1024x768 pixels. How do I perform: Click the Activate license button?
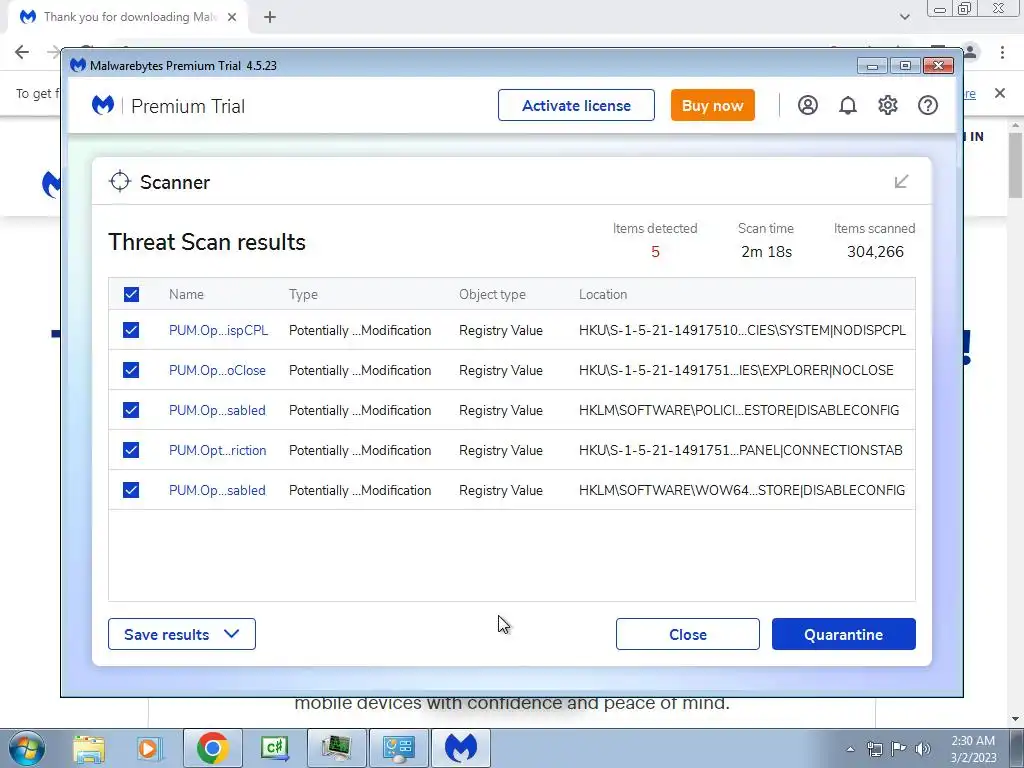pyautogui.click(x=576, y=105)
